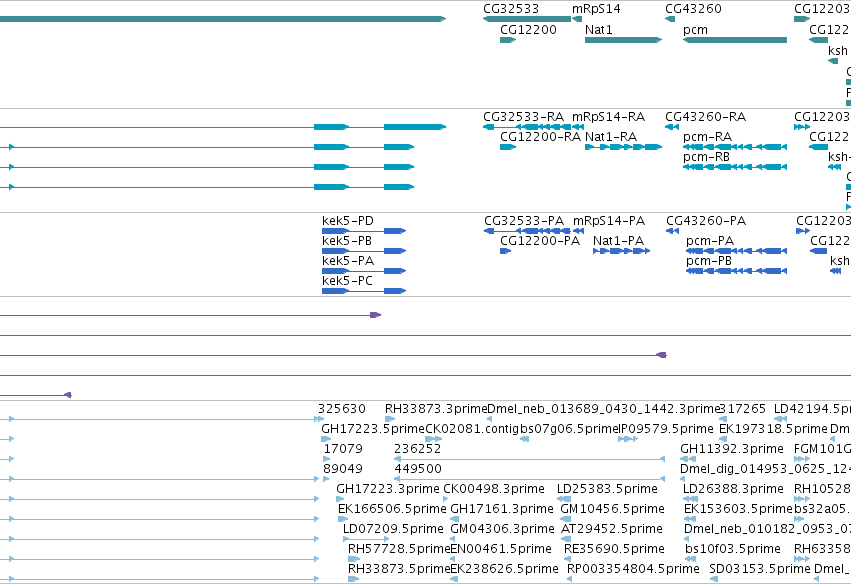Click the RH33873.3prime EST label

click(x=436, y=409)
